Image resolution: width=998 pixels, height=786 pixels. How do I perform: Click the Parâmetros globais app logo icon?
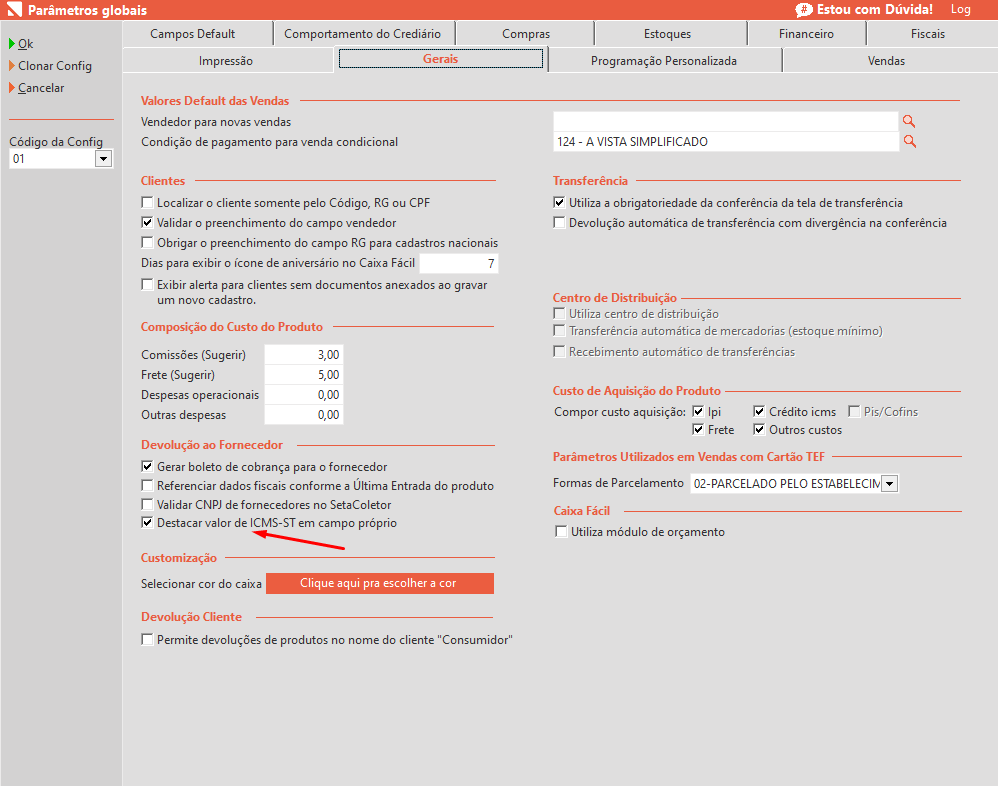(14, 10)
